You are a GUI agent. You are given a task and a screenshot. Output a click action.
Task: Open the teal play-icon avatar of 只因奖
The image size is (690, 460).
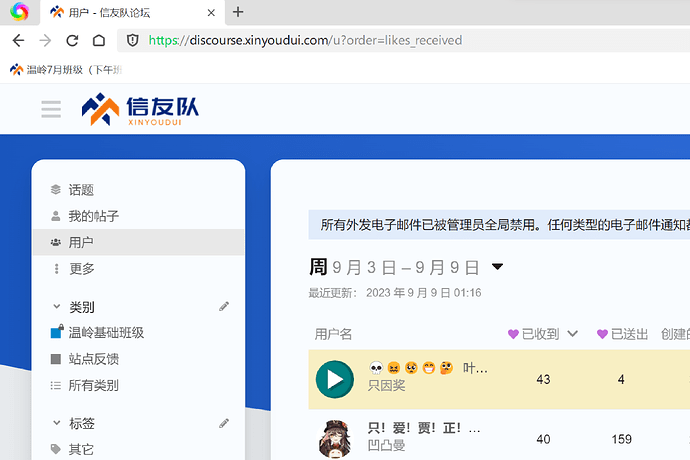pos(335,379)
